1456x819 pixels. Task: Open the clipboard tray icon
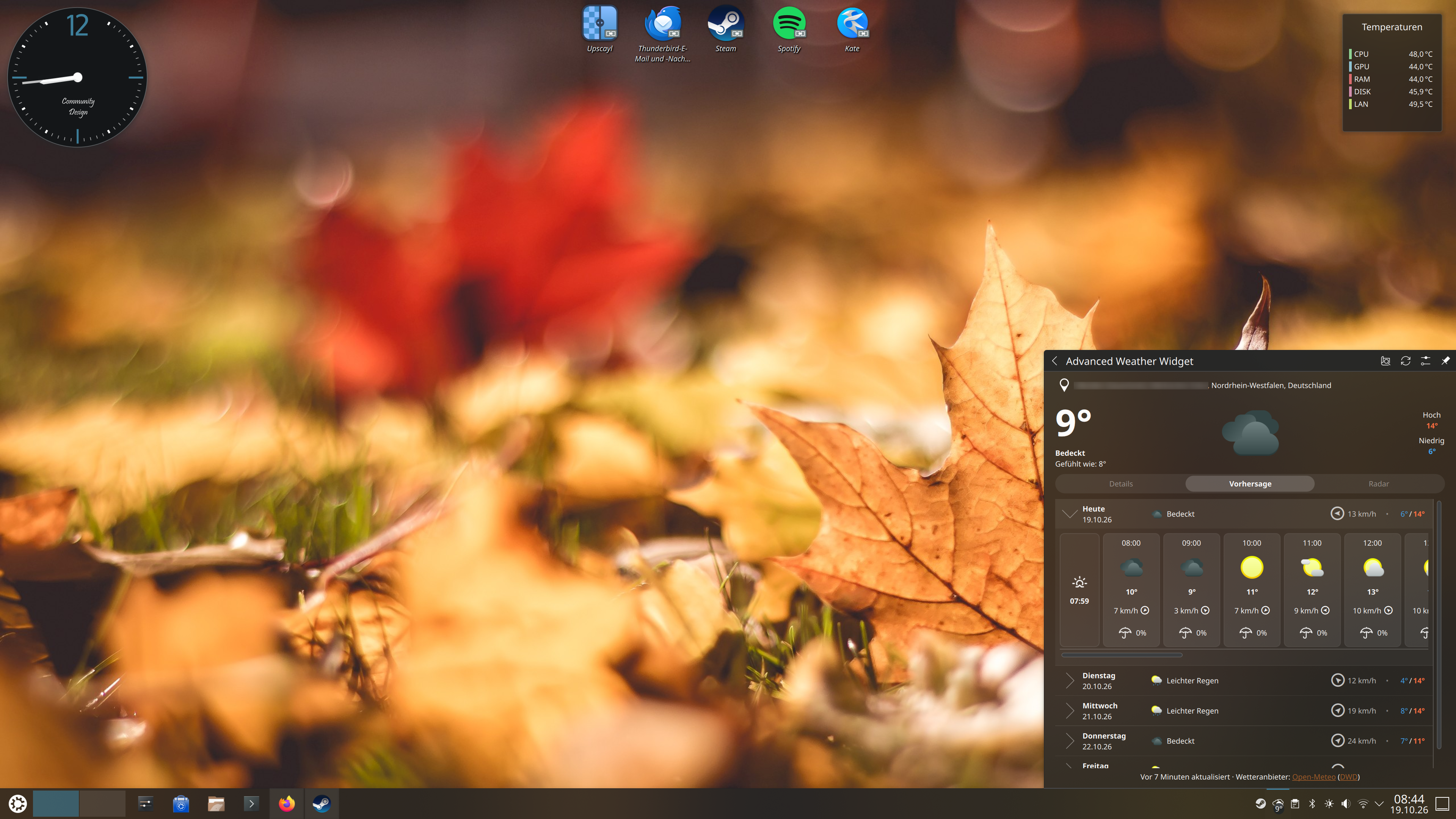(1295, 803)
